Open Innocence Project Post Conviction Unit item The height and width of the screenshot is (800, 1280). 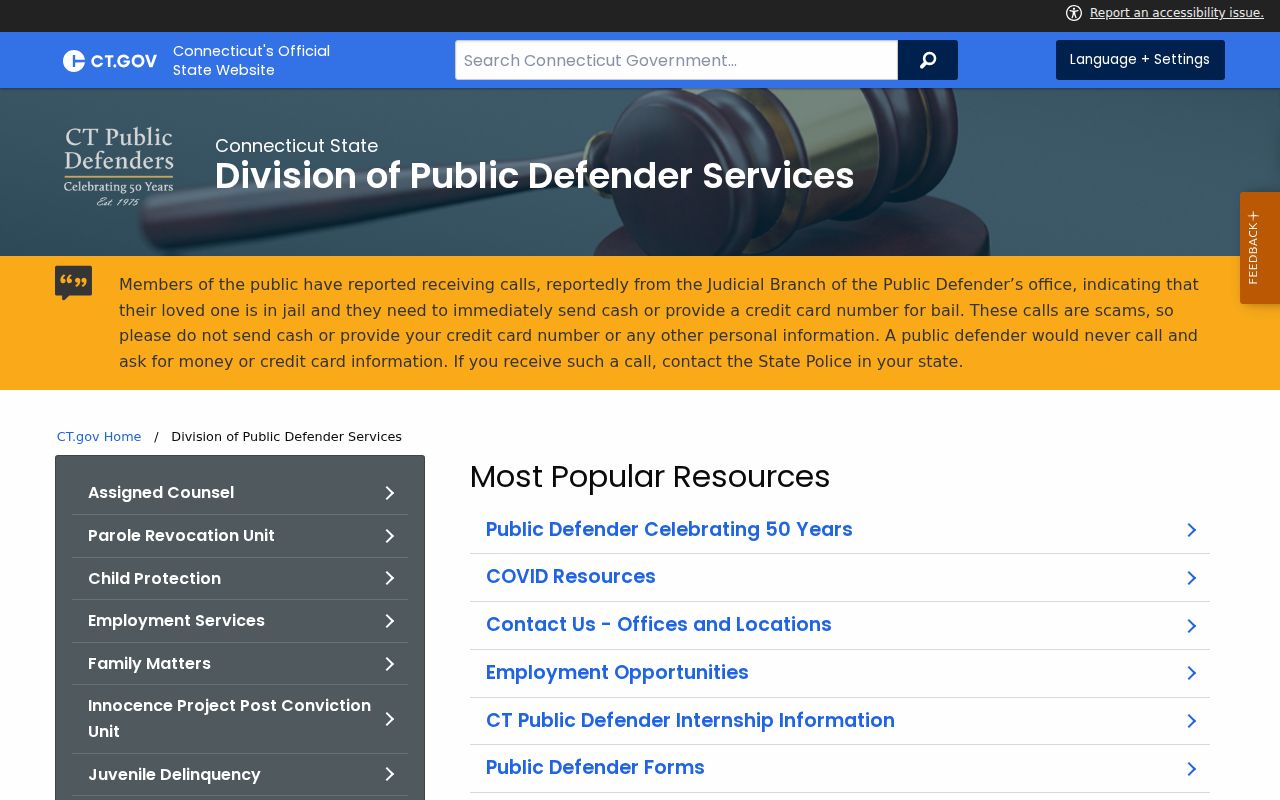coord(240,719)
